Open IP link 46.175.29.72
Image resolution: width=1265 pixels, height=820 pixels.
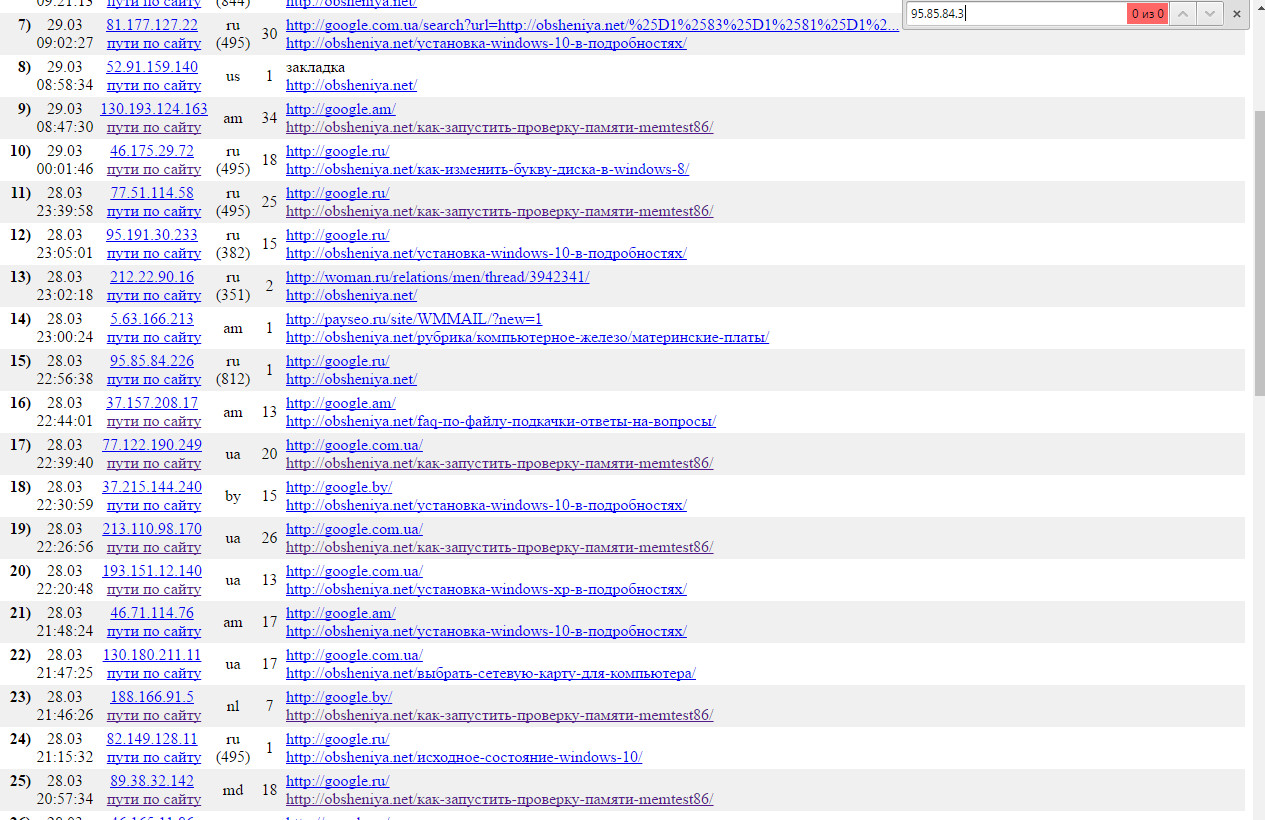[x=152, y=151]
